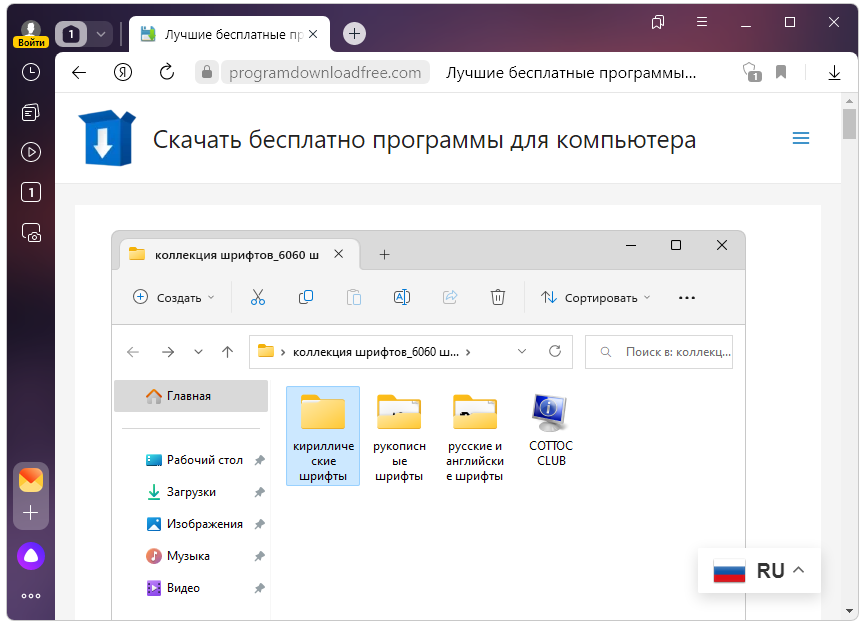Open the browser bookmarks manager icon
Screen dimensions: 863x625
click(658, 22)
